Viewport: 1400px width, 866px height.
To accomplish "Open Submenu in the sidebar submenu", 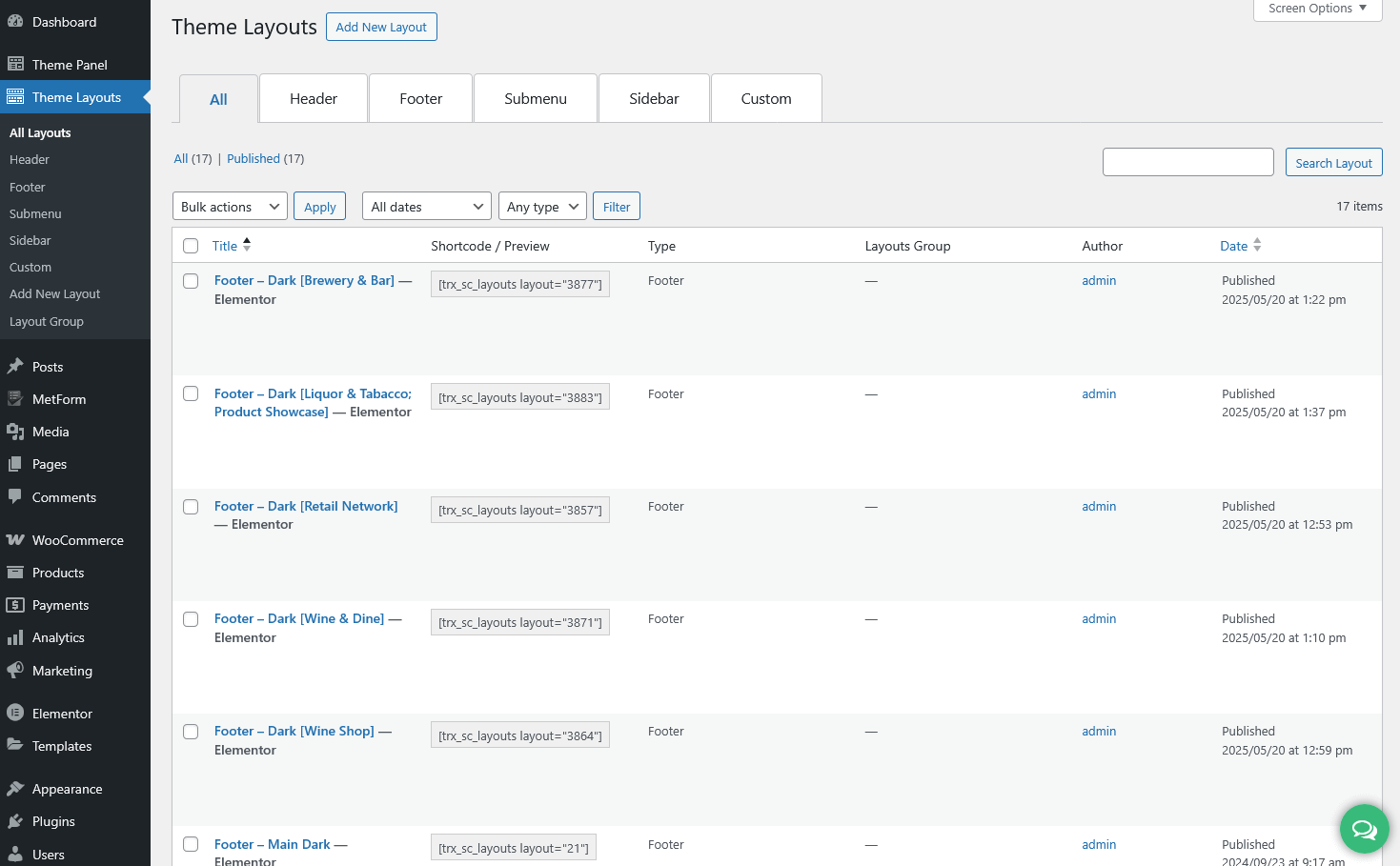I will click(35, 213).
